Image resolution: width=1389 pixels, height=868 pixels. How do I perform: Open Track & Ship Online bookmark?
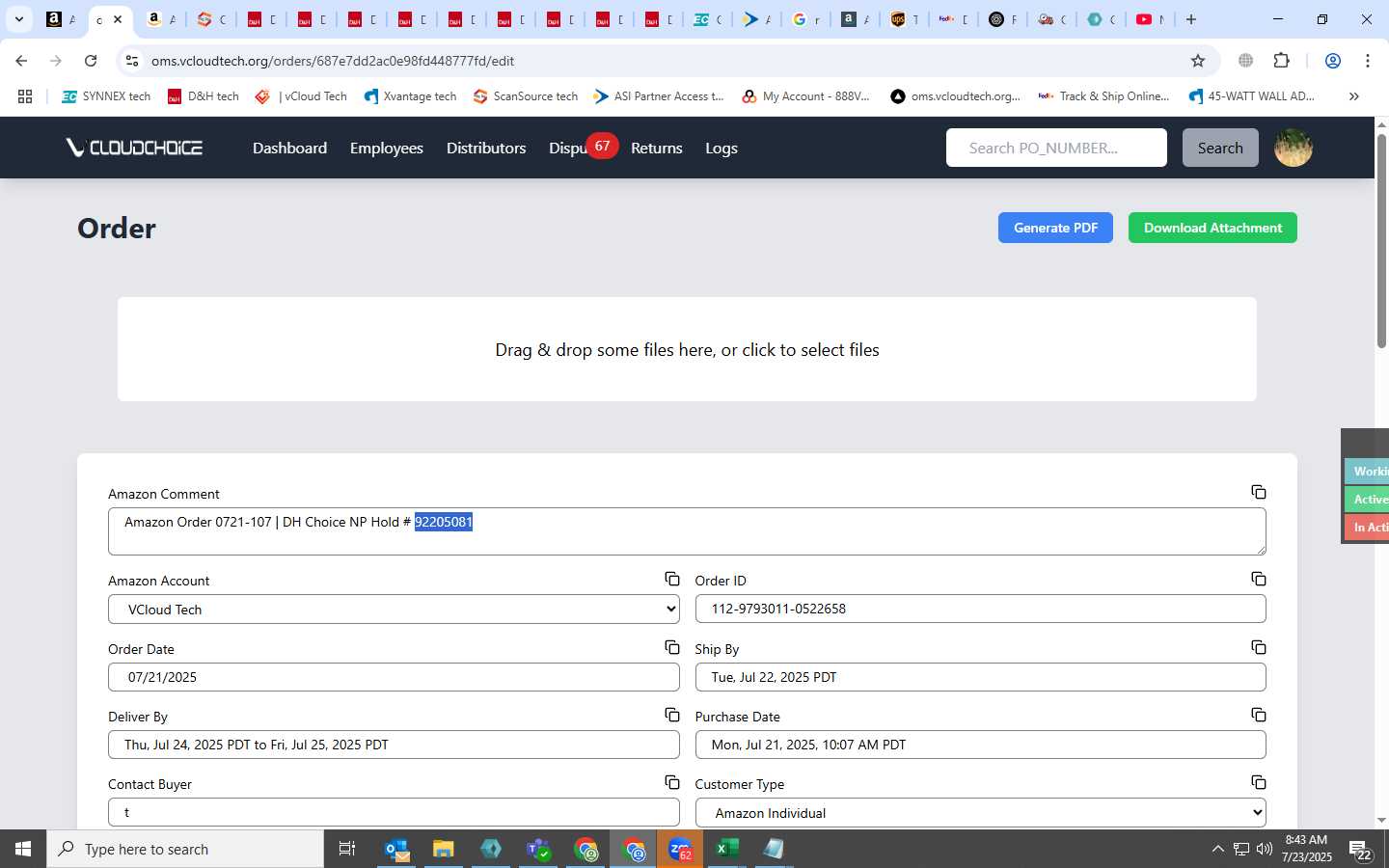pos(1103,96)
